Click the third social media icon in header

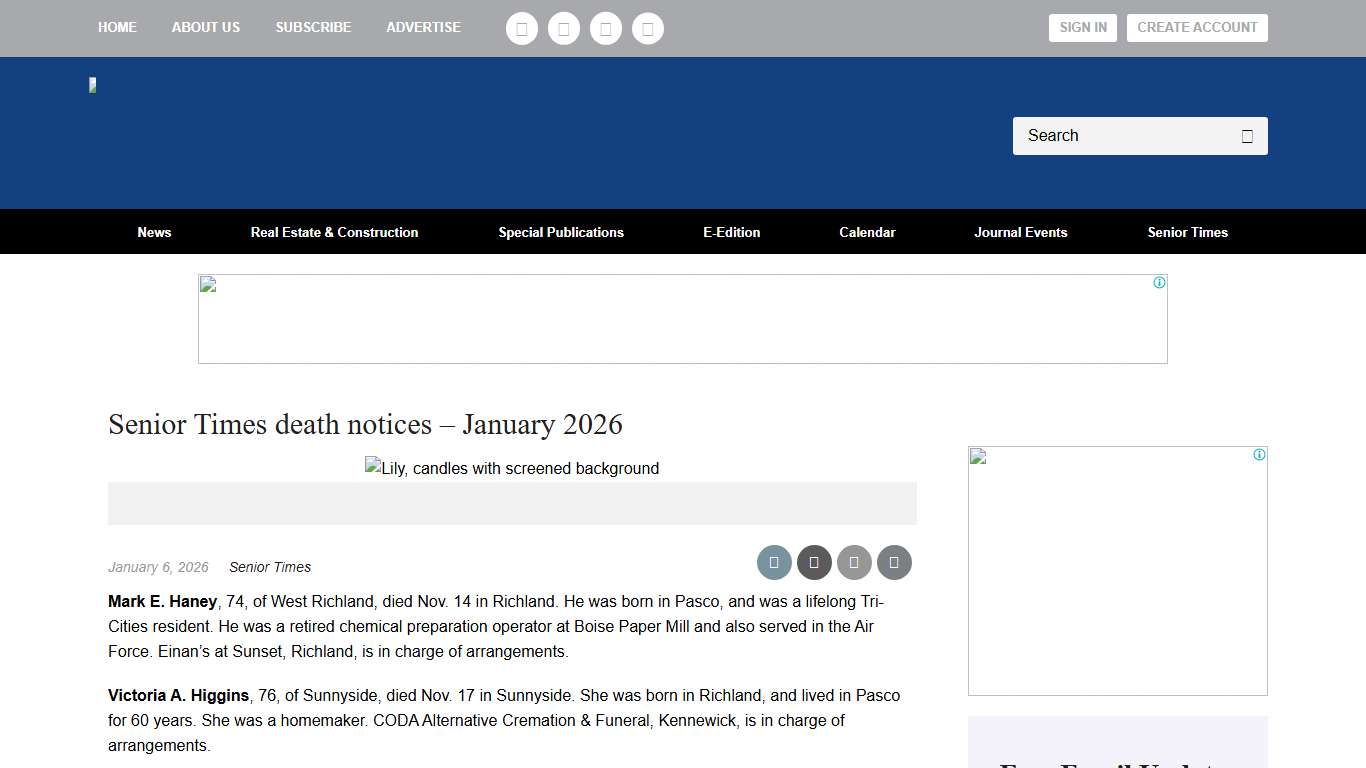(x=605, y=28)
